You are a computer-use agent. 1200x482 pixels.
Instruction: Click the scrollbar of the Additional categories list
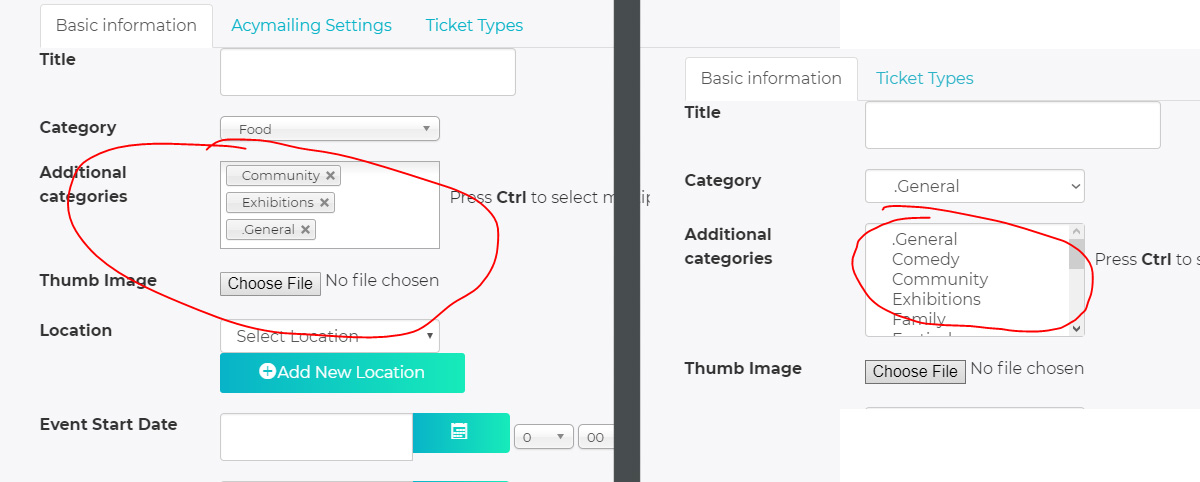tap(1077, 280)
